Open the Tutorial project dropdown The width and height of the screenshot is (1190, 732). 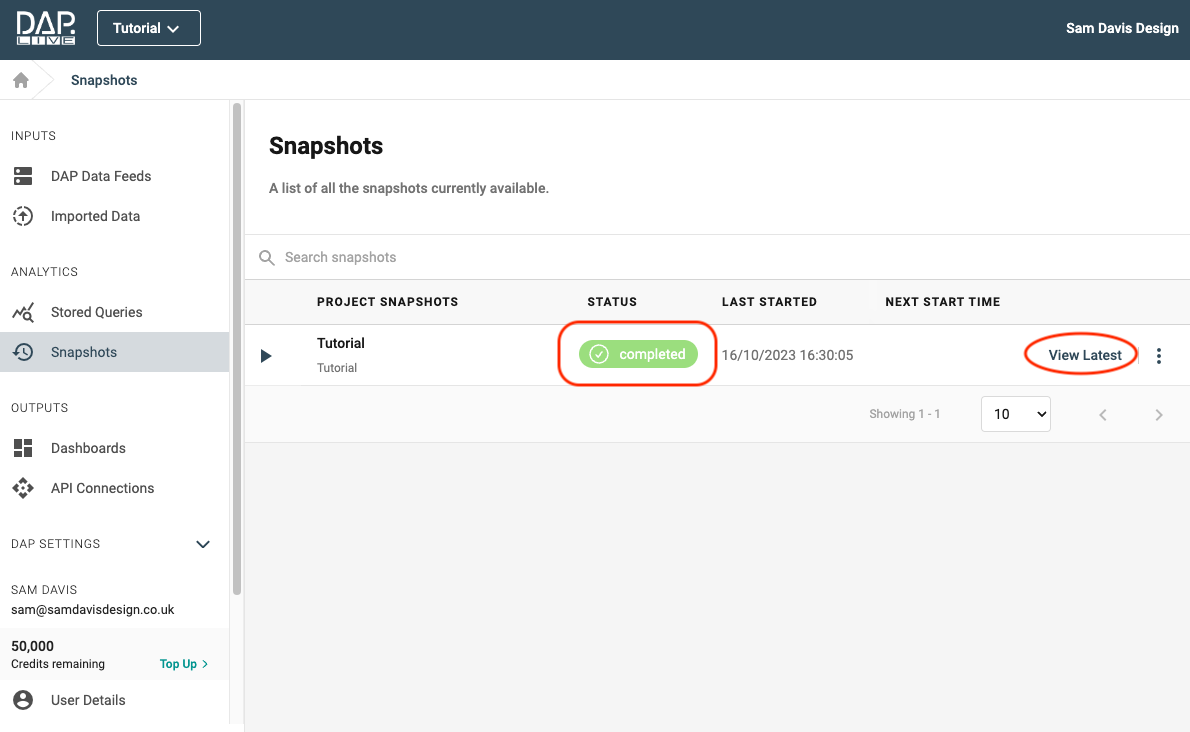point(148,28)
